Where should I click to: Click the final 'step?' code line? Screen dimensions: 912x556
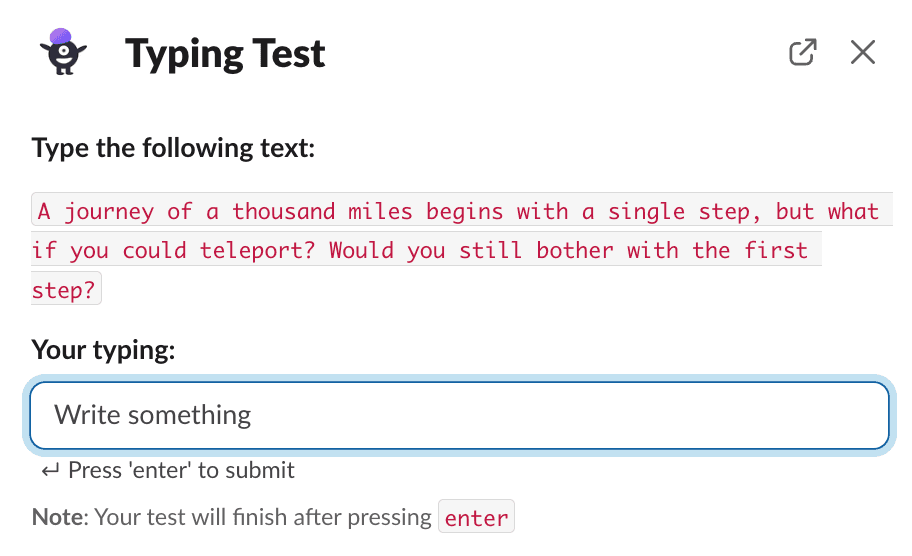pyautogui.click(x=63, y=290)
